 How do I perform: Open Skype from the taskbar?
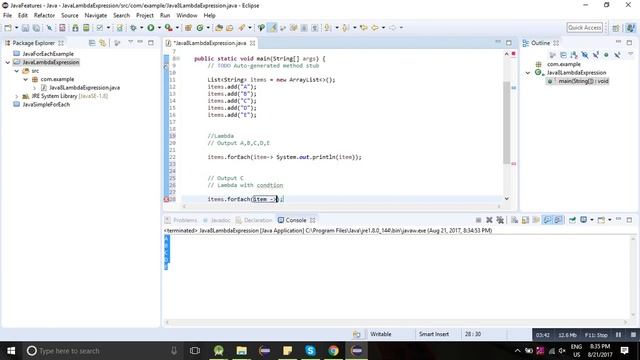pyautogui.click(x=310, y=351)
